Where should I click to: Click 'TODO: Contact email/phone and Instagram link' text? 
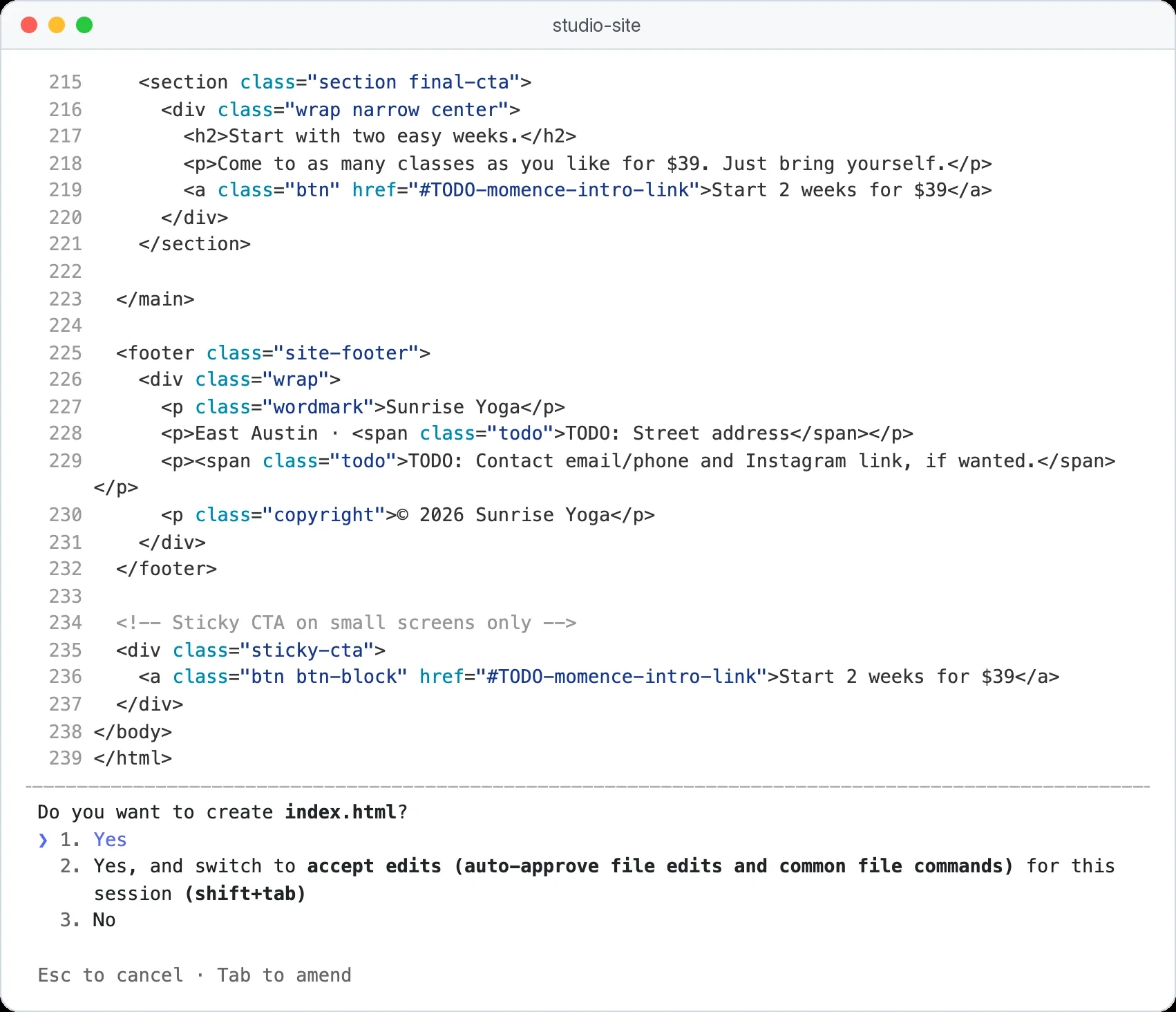click(723, 461)
